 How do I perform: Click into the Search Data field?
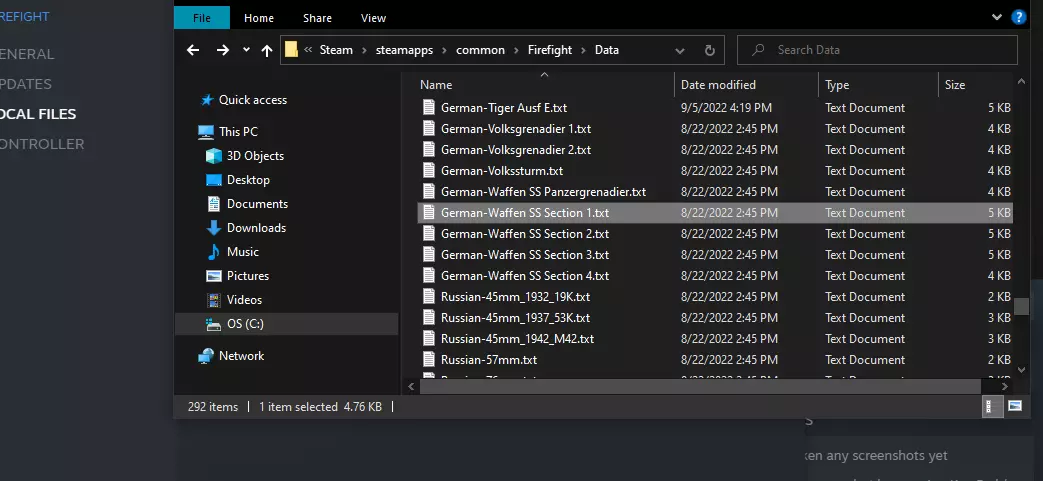(x=877, y=50)
